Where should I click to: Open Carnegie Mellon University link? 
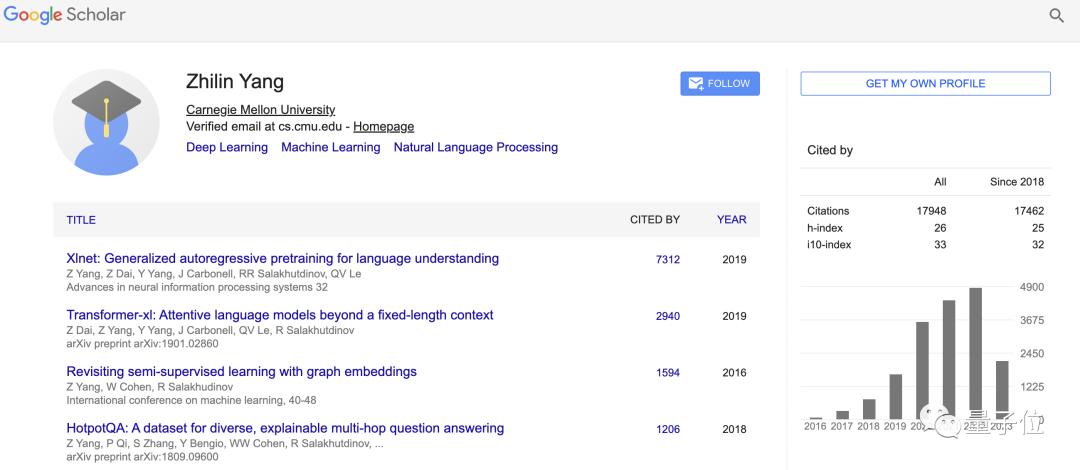pos(260,110)
